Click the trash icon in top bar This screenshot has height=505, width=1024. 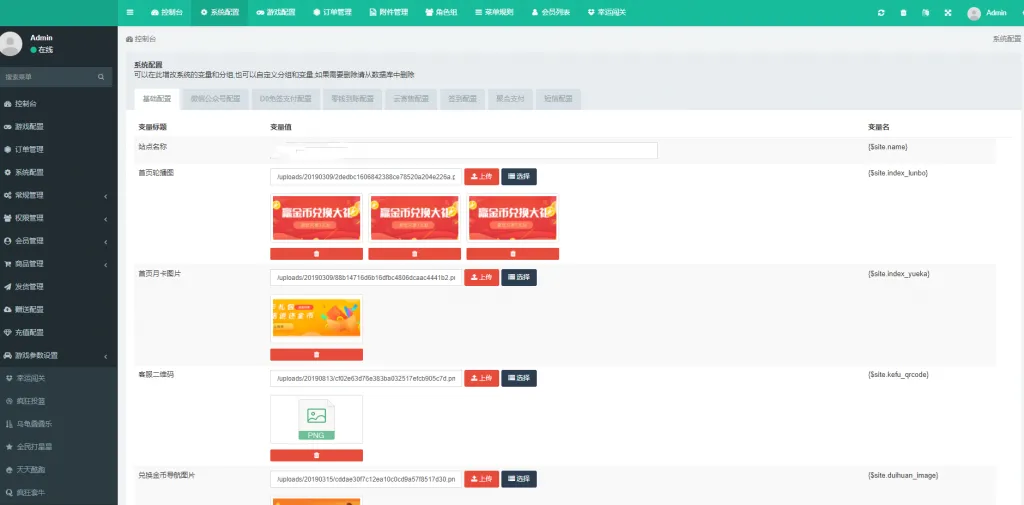(x=903, y=12)
